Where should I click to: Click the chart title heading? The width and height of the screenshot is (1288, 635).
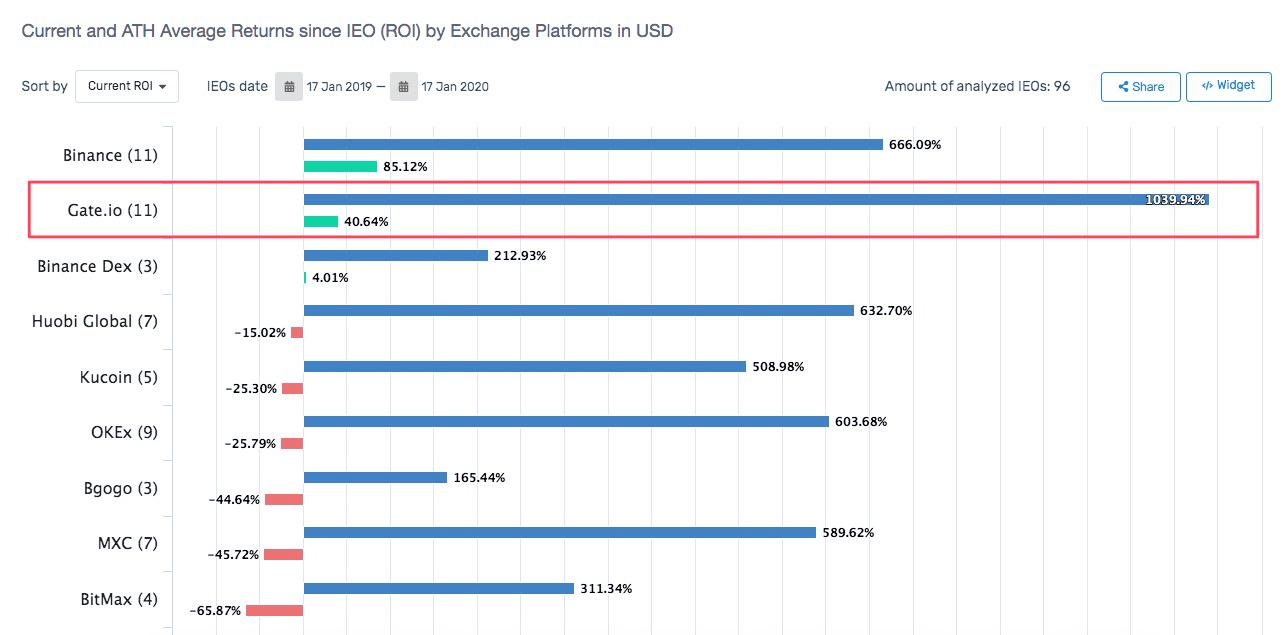point(347,31)
